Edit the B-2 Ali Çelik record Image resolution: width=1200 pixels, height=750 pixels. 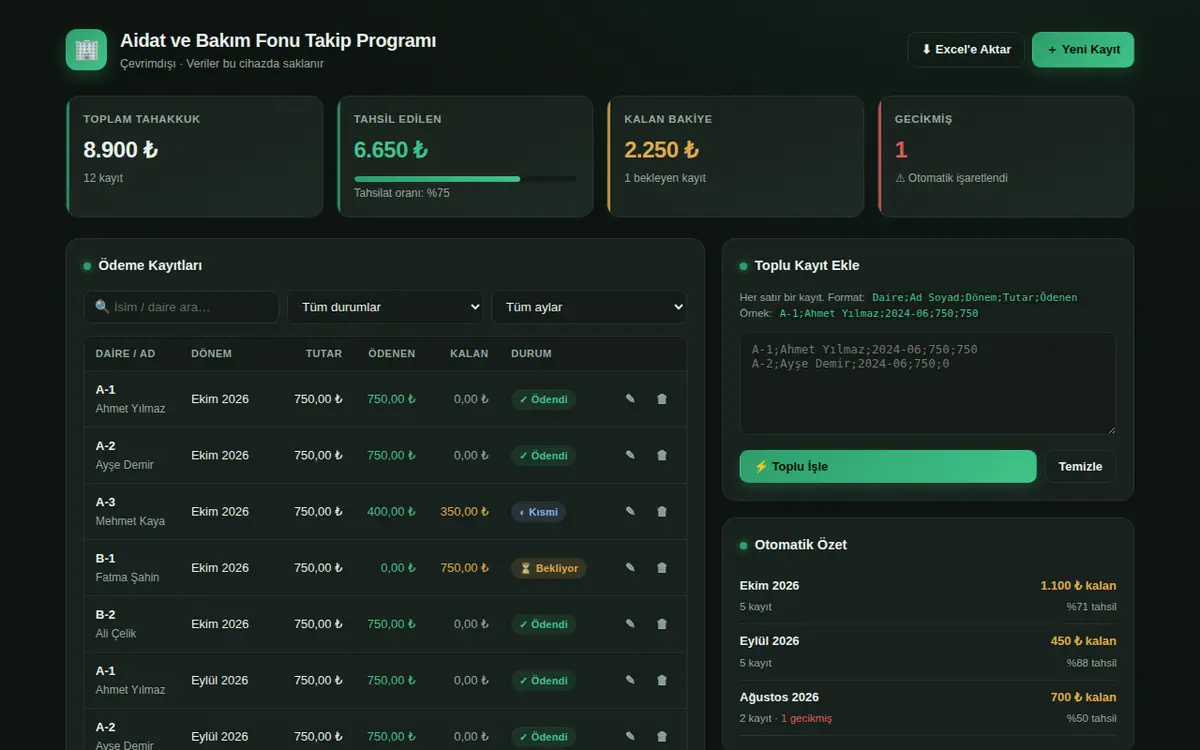[630, 624]
